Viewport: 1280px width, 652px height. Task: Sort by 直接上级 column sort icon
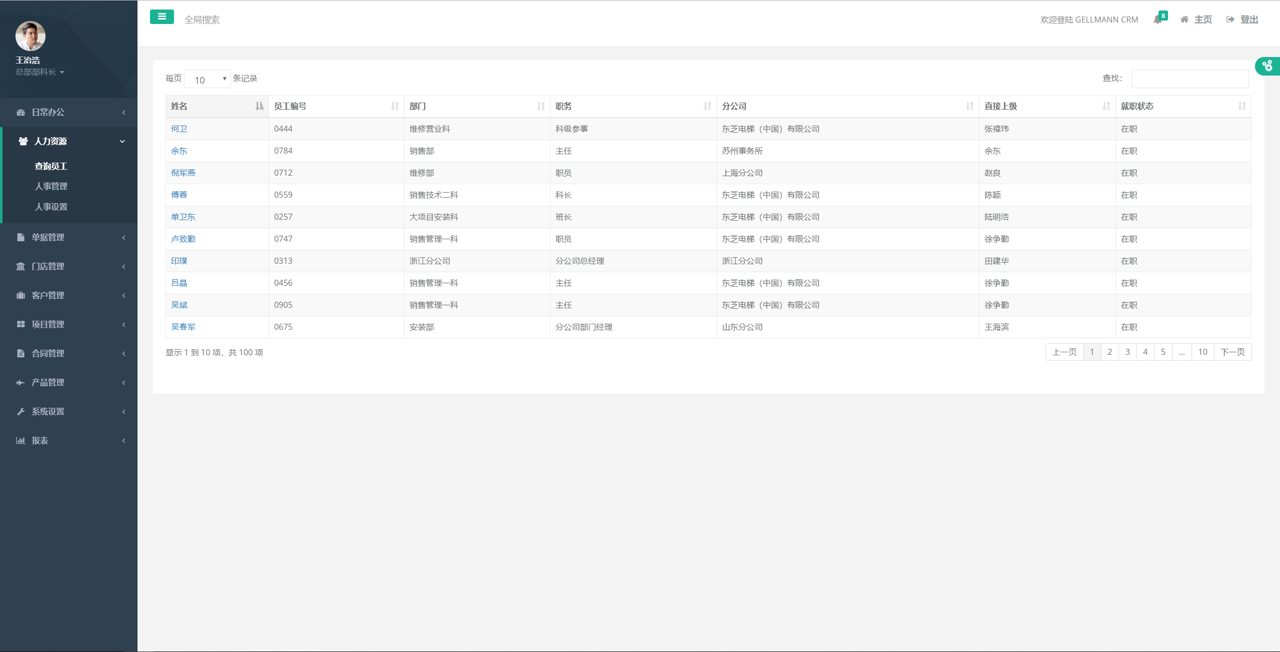(x=1106, y=106)
